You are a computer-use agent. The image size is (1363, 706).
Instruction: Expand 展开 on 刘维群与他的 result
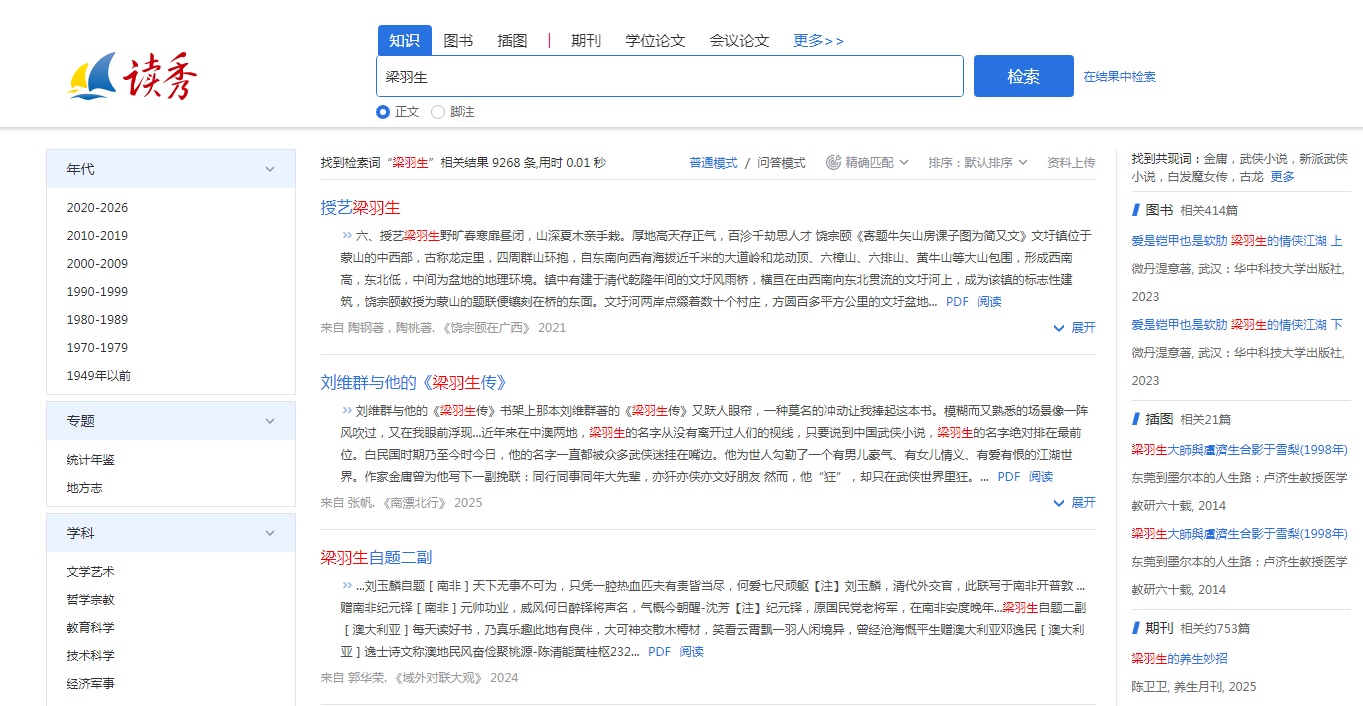coord(1075,502)
